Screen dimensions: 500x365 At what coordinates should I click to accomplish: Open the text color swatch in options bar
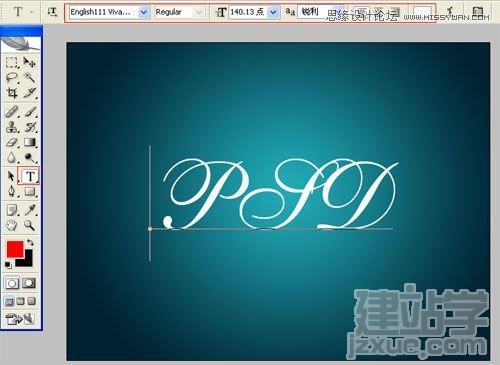[x=422, y=12]
